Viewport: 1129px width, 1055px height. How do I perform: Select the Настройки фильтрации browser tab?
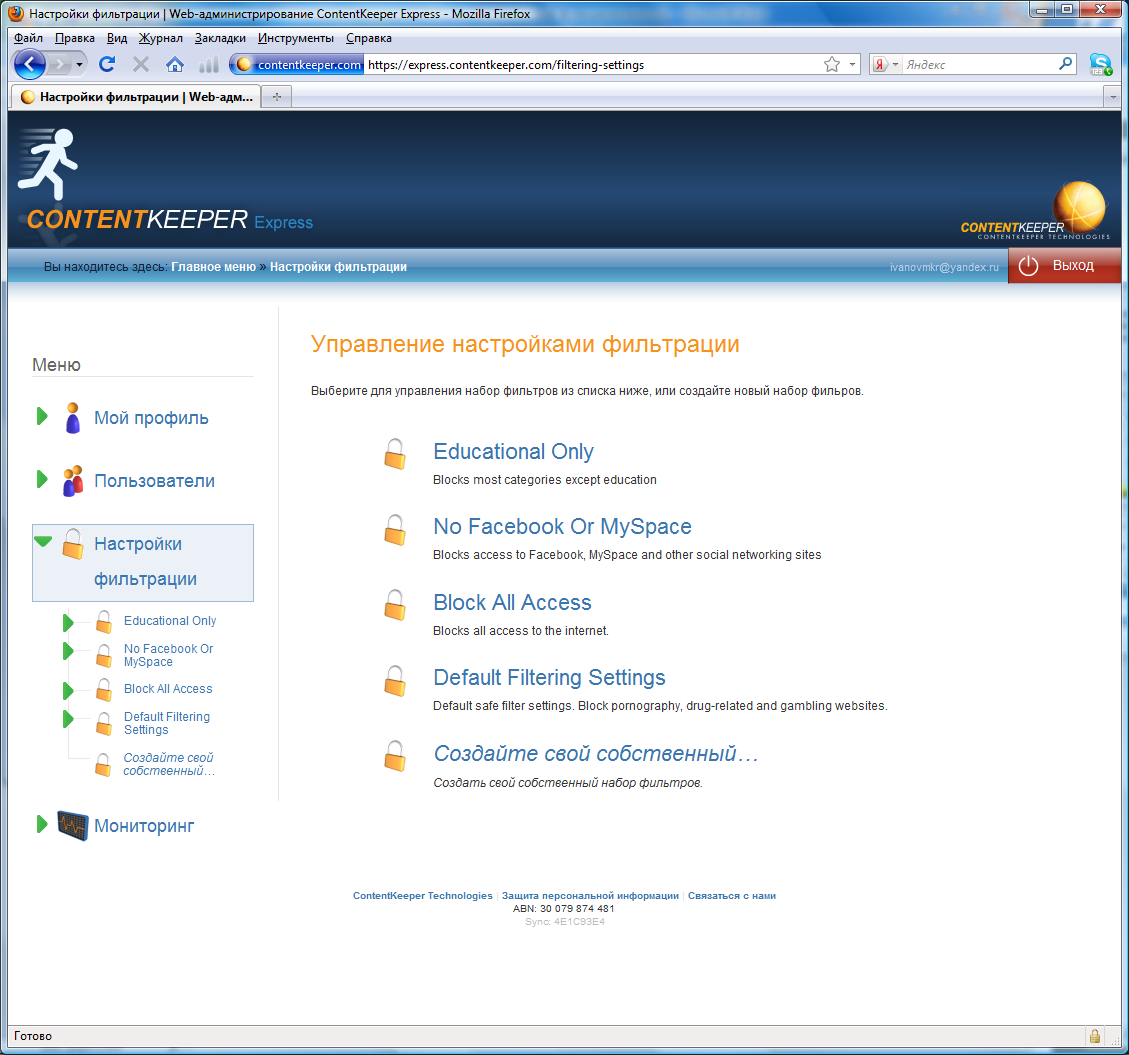tap(136, 96)
